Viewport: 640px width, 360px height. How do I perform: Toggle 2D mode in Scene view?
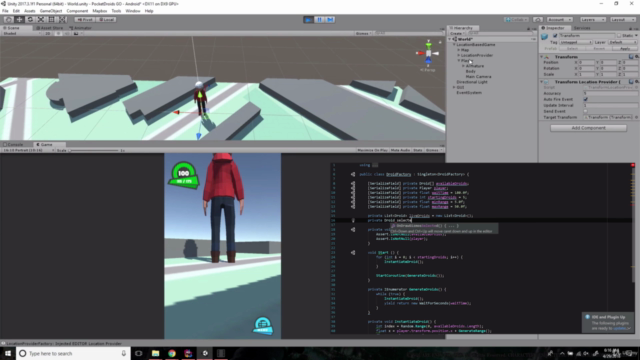click(48, 33)
